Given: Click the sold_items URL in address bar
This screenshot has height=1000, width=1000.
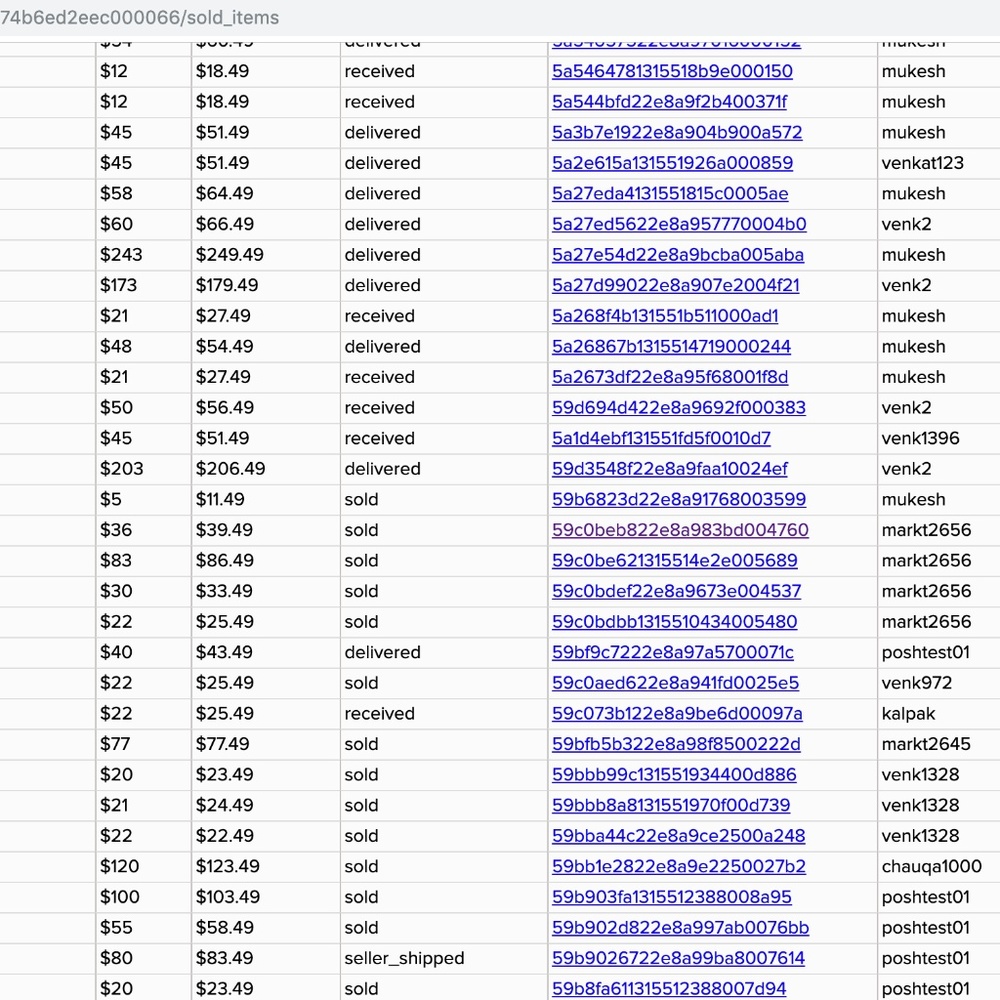Looking at the screenshot, I should pyautogui.click(x=139, y=18).
